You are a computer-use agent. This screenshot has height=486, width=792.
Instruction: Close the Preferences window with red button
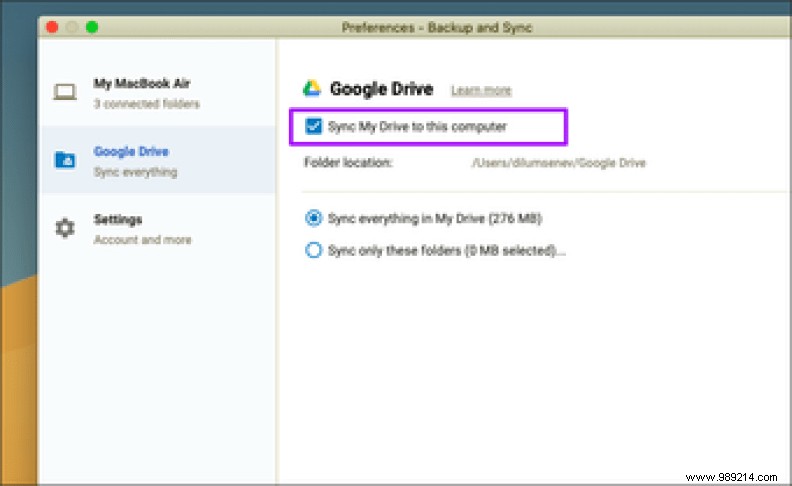(52, 27)
